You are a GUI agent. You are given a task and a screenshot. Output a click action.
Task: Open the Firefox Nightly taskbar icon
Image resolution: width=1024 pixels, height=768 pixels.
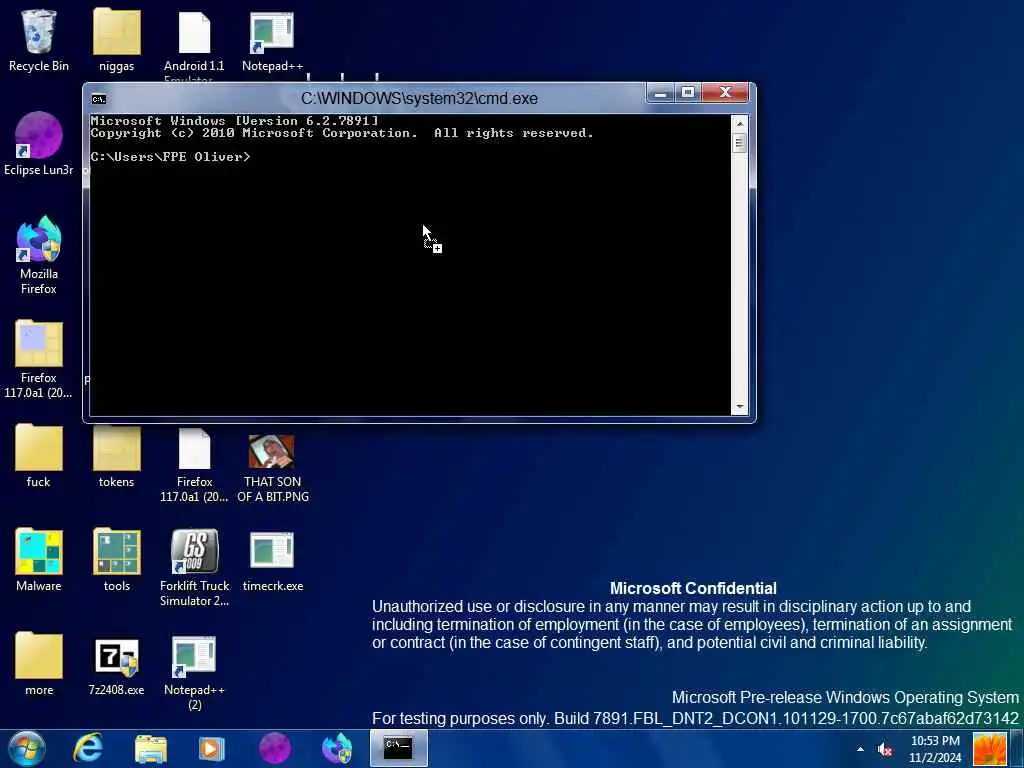point(337,748)
